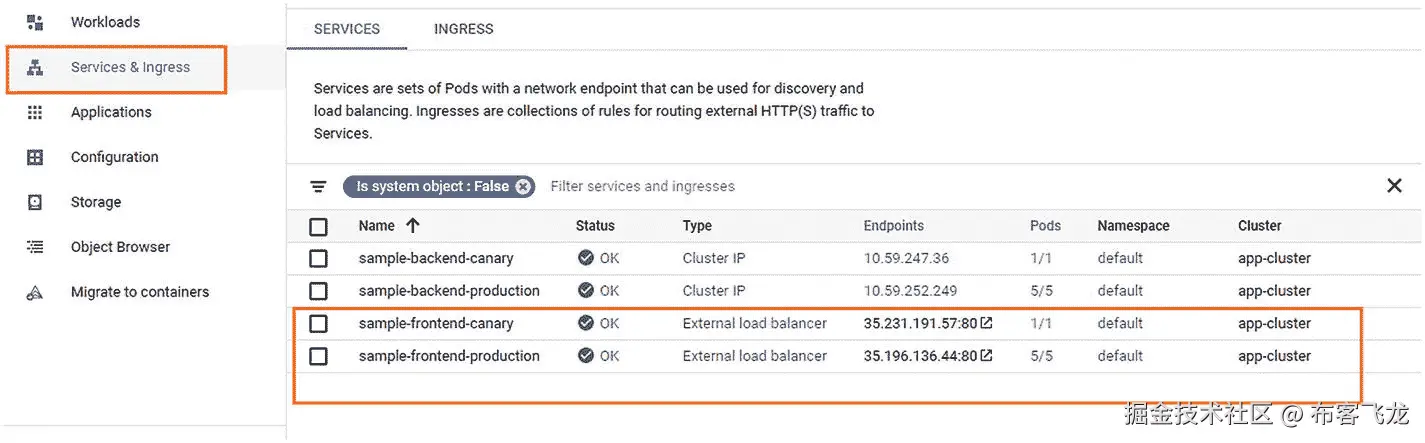The width and height of the screenshot is (1425, 443).
Task: Select the Services tab
Action: point(346,29)
